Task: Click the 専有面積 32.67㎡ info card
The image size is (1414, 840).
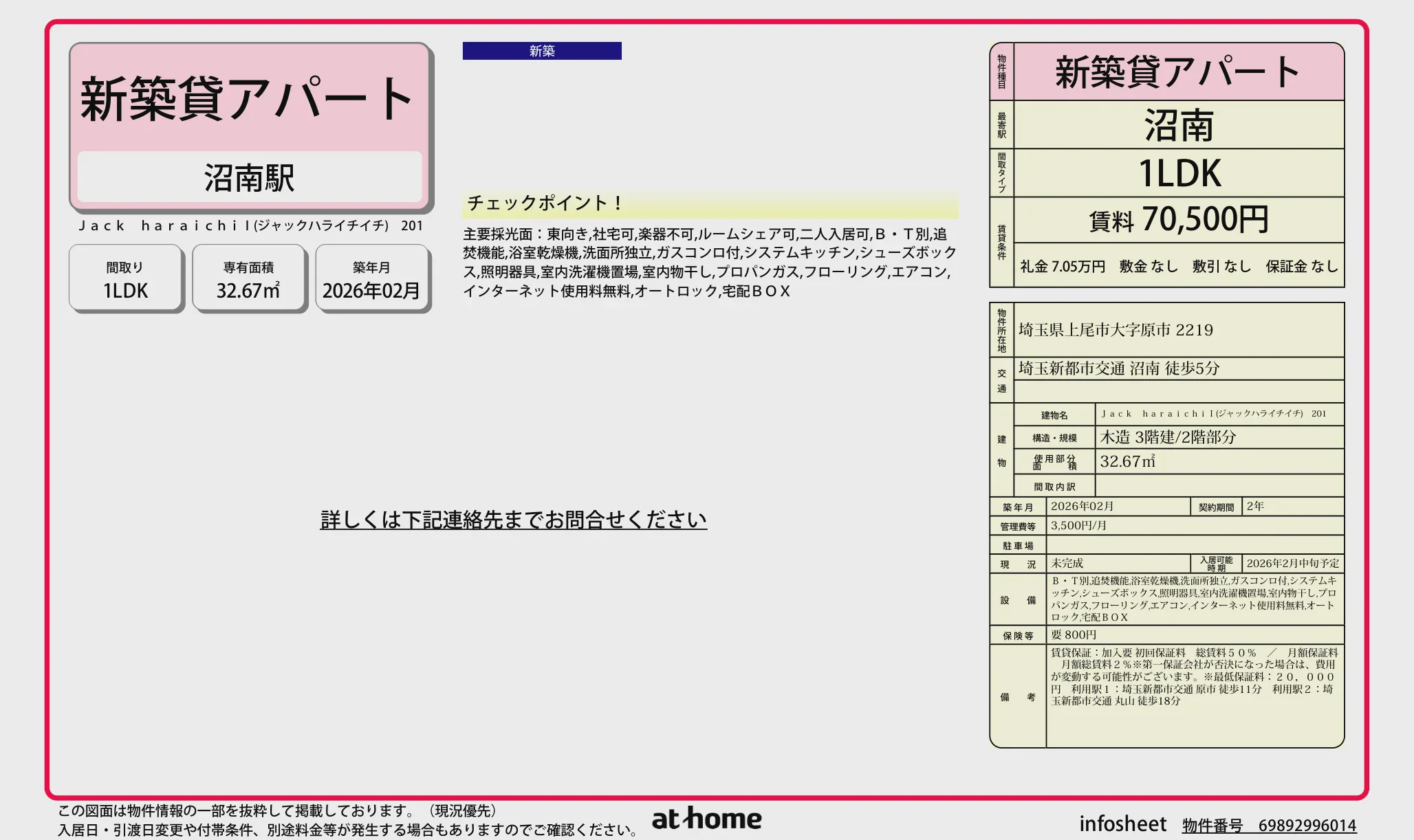Action: click(249, 278)
